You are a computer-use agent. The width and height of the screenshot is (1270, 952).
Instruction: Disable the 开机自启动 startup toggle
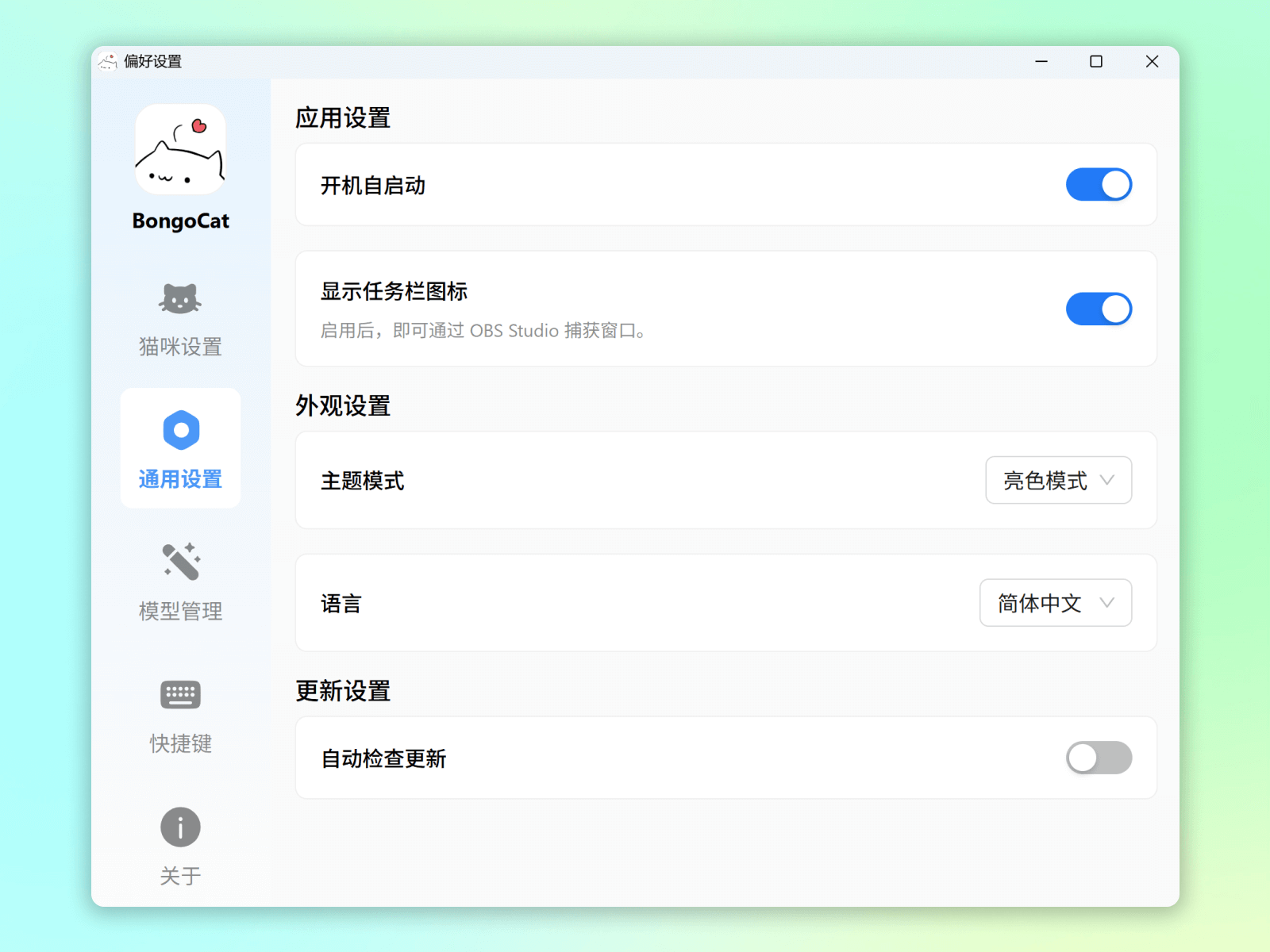pyautogui.click(x=1099, y=185)
